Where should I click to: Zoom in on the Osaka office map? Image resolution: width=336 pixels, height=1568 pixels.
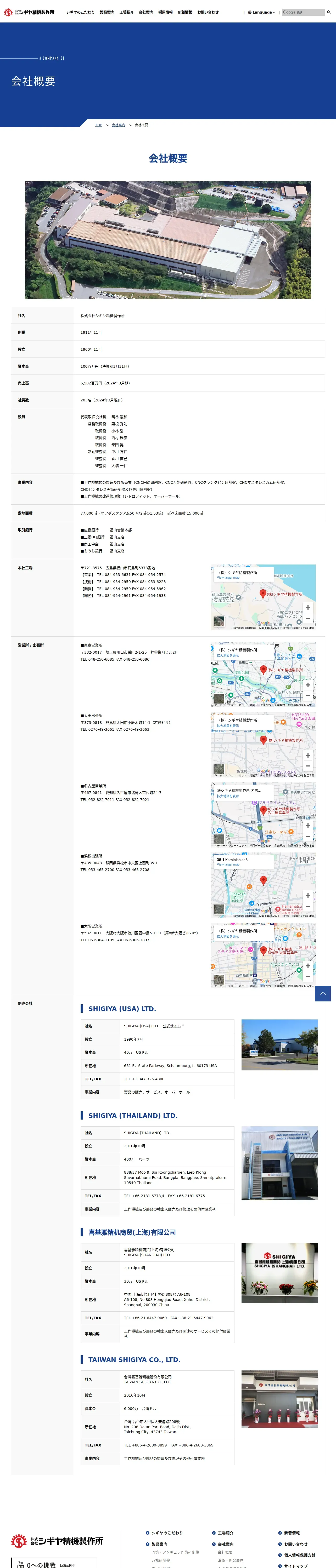point(308,966)
